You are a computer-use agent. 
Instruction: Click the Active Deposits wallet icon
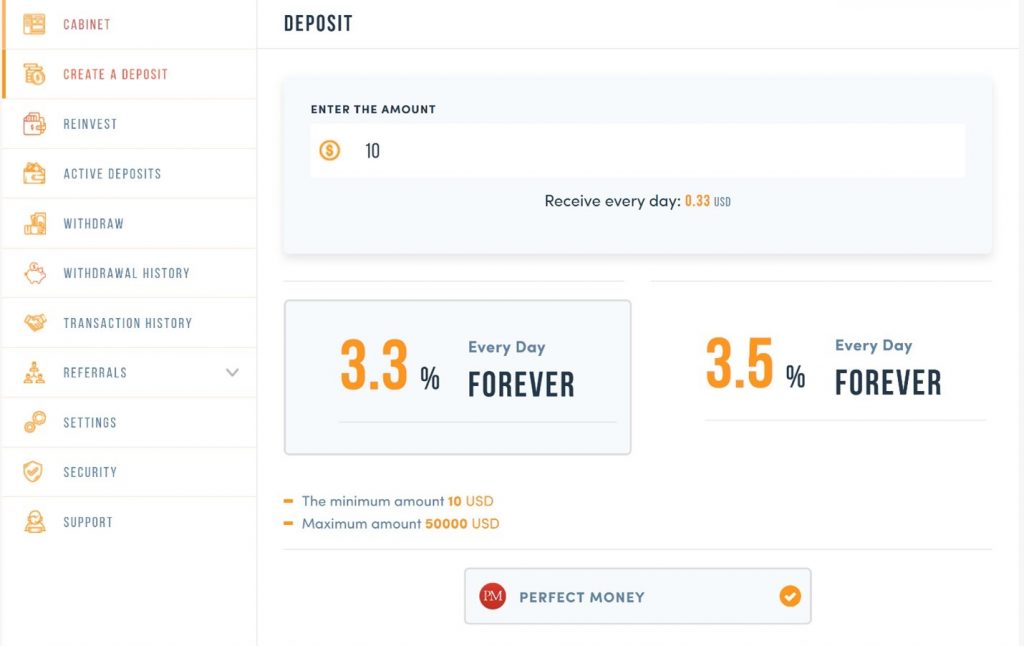34,173
